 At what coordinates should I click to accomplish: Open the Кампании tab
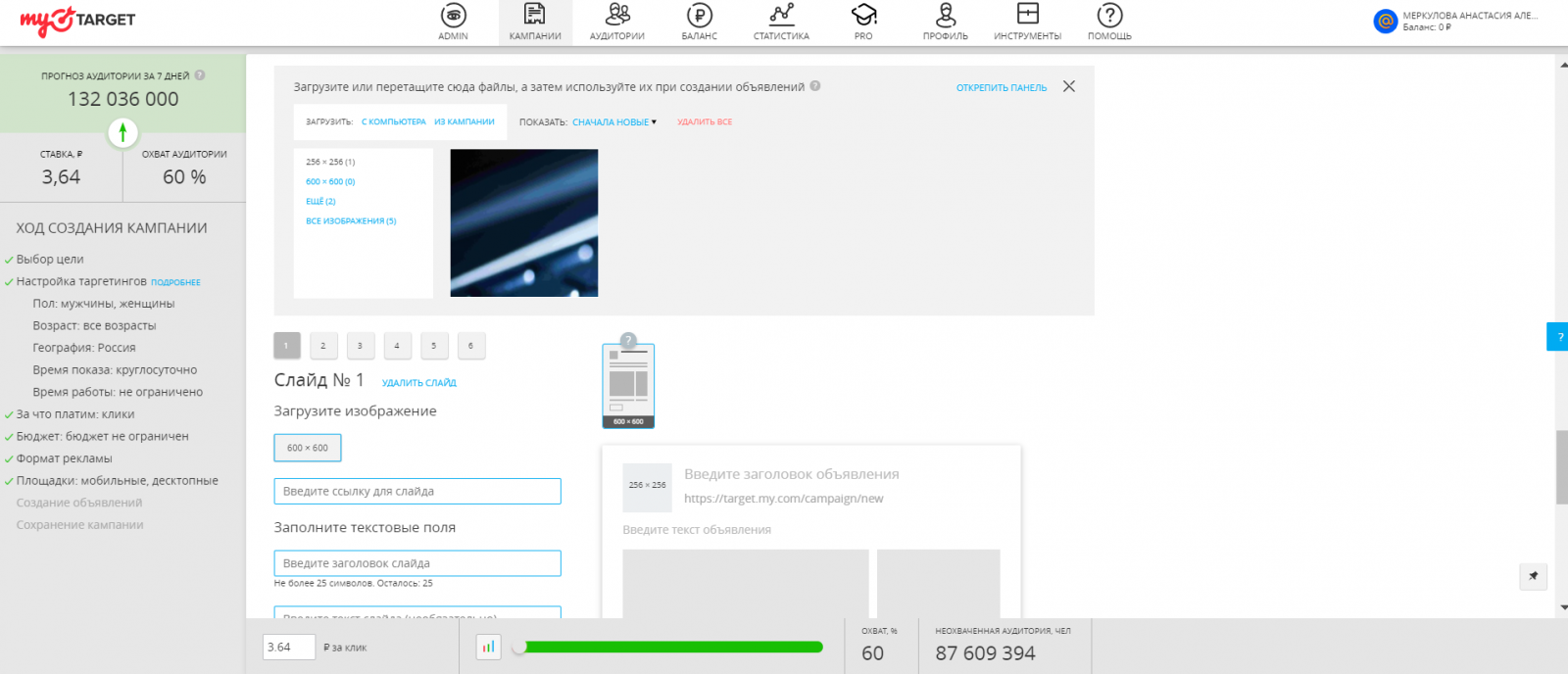point(535,23)
